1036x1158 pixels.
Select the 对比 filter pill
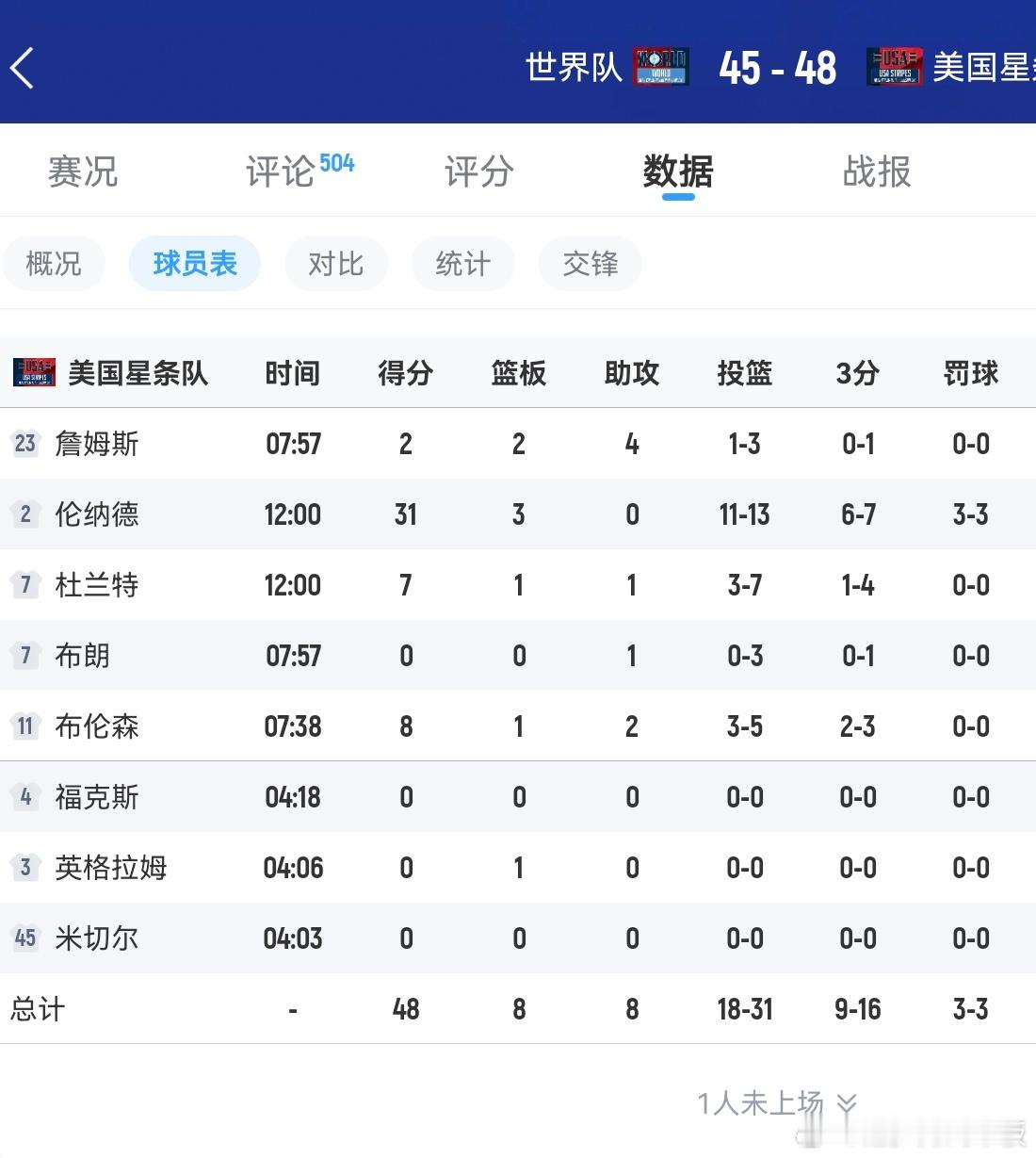[335, 264]
